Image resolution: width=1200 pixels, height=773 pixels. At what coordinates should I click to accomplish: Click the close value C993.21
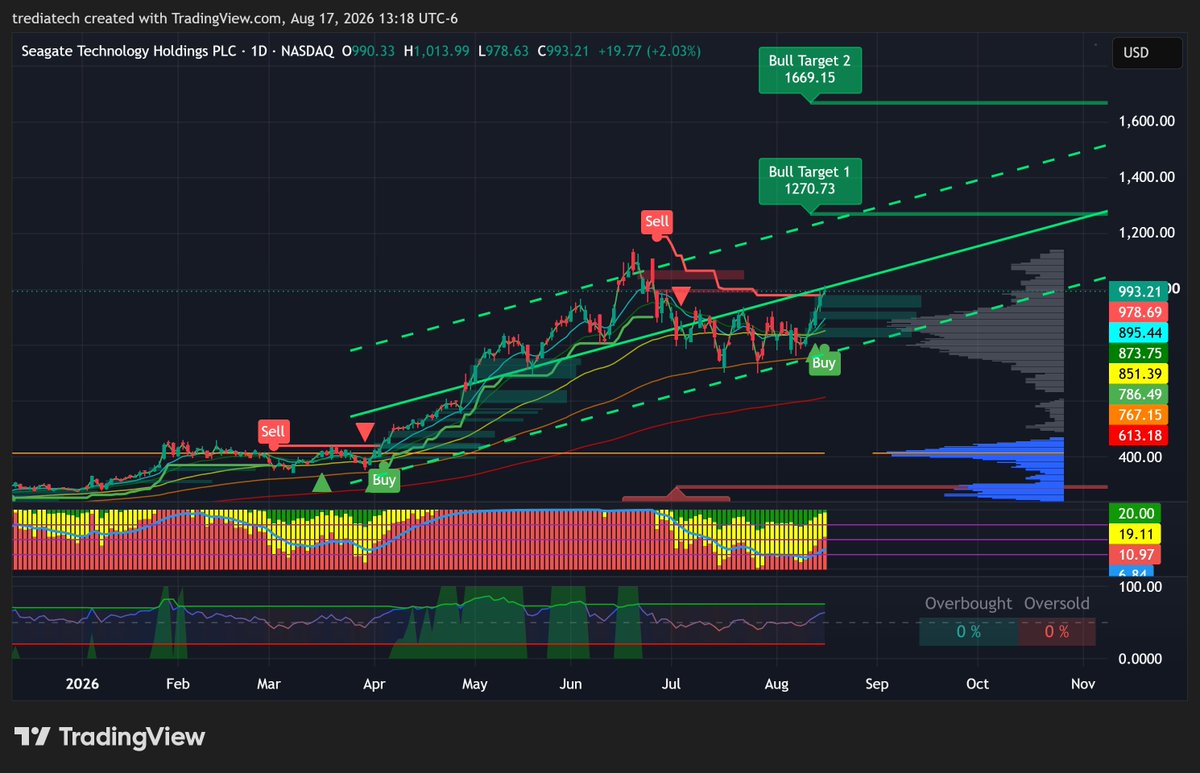click(564, 51)
